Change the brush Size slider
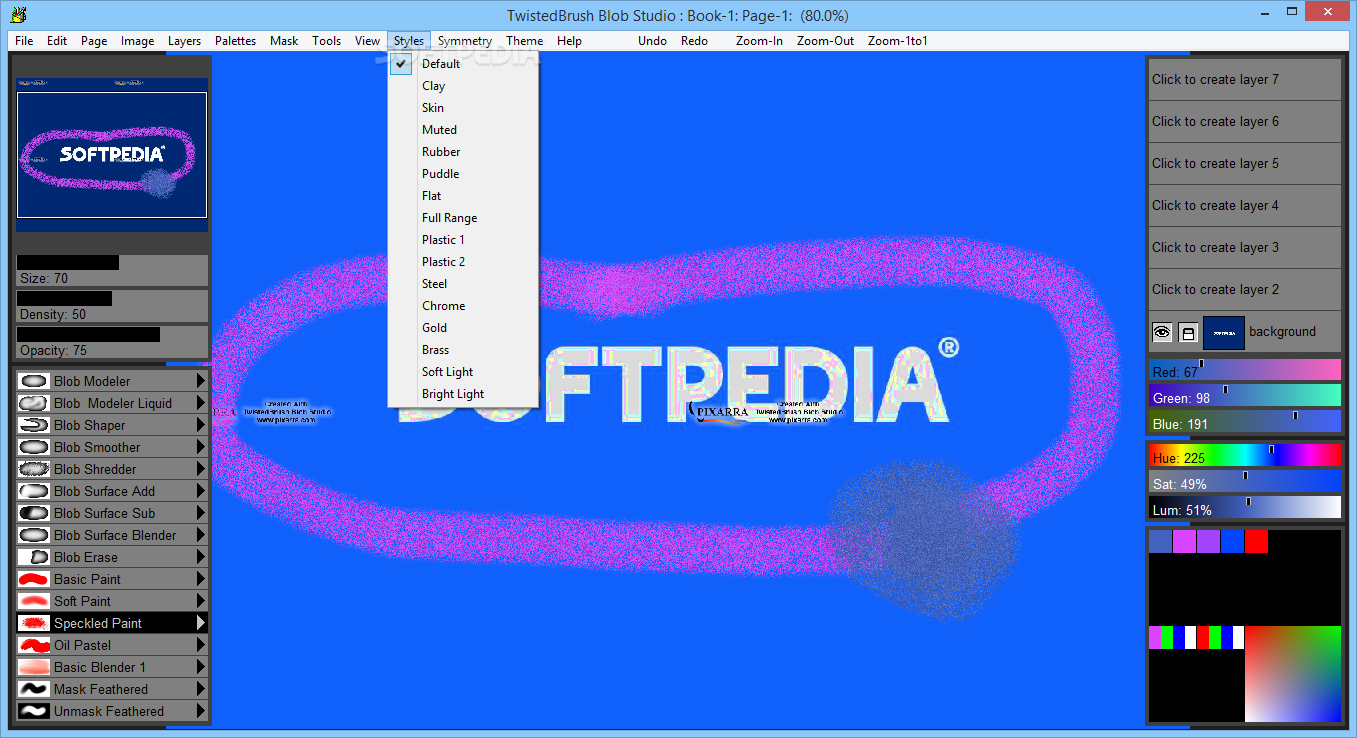This screenshot has height=738, width=1357. pos(112,271)
